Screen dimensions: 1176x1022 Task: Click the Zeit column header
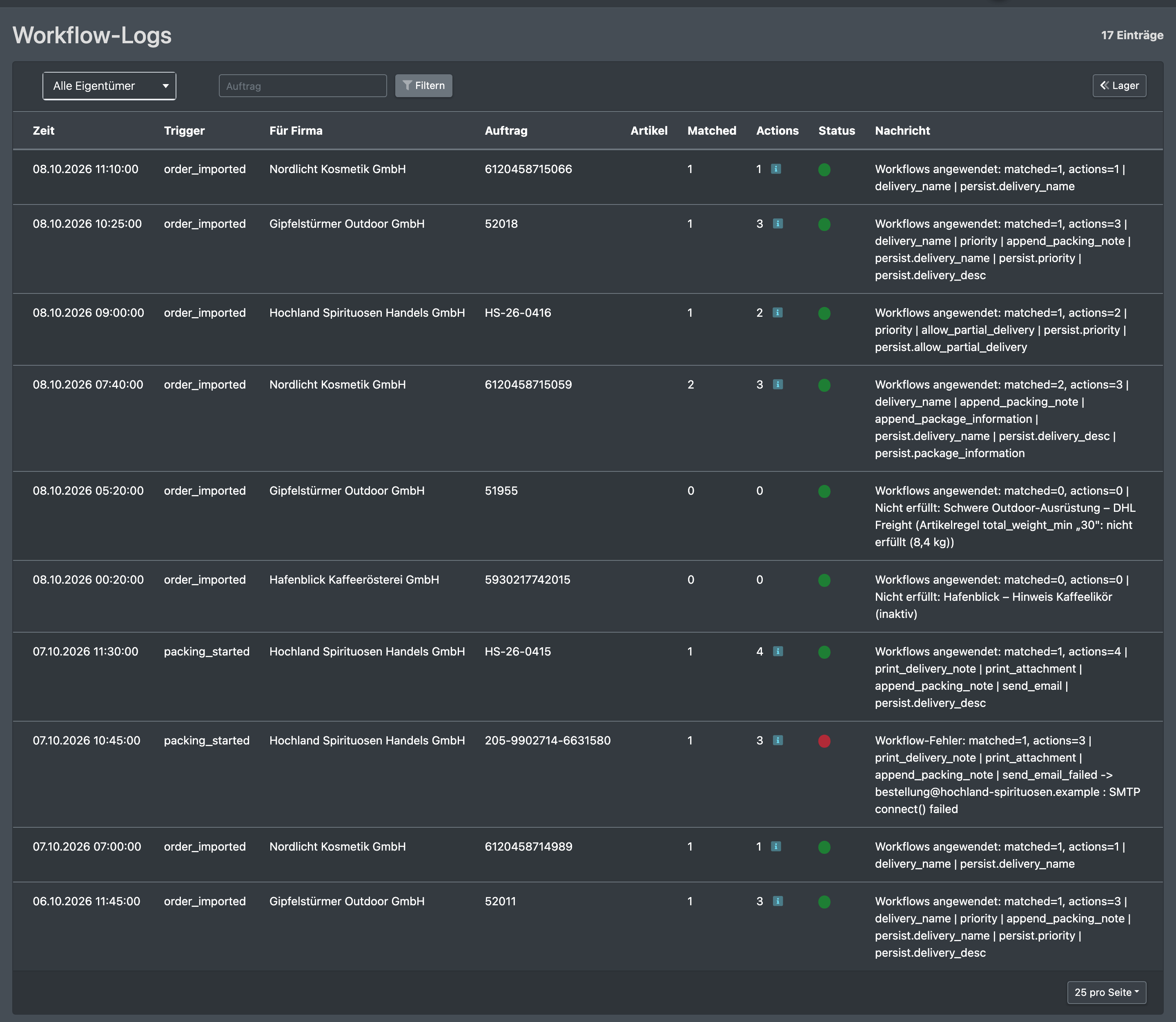pos(43,131)
